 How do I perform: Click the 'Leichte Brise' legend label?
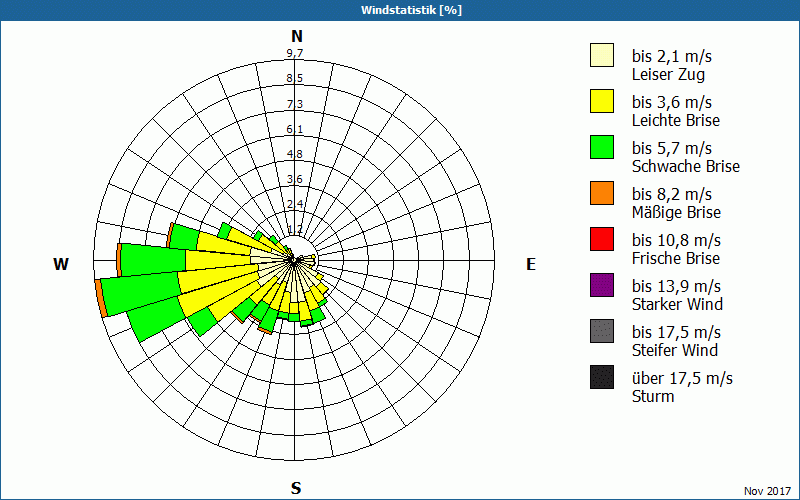[x=676, y=120]
